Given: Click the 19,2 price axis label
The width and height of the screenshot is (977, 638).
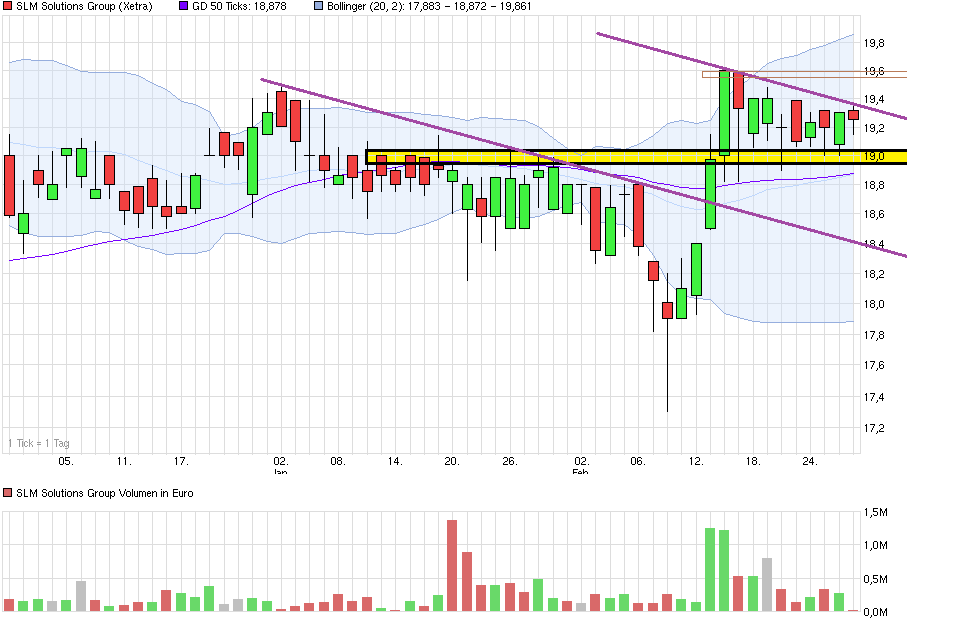Looking at the screenshot, I should coord(874,128).
